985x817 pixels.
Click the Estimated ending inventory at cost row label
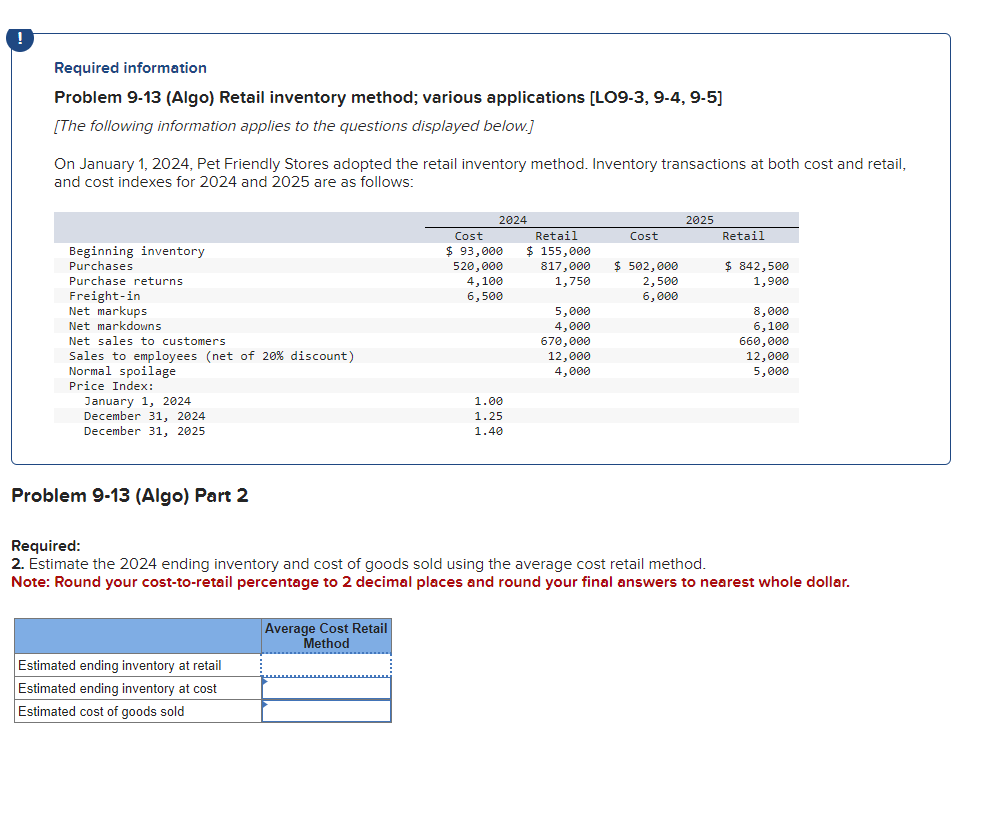point(116,688)
